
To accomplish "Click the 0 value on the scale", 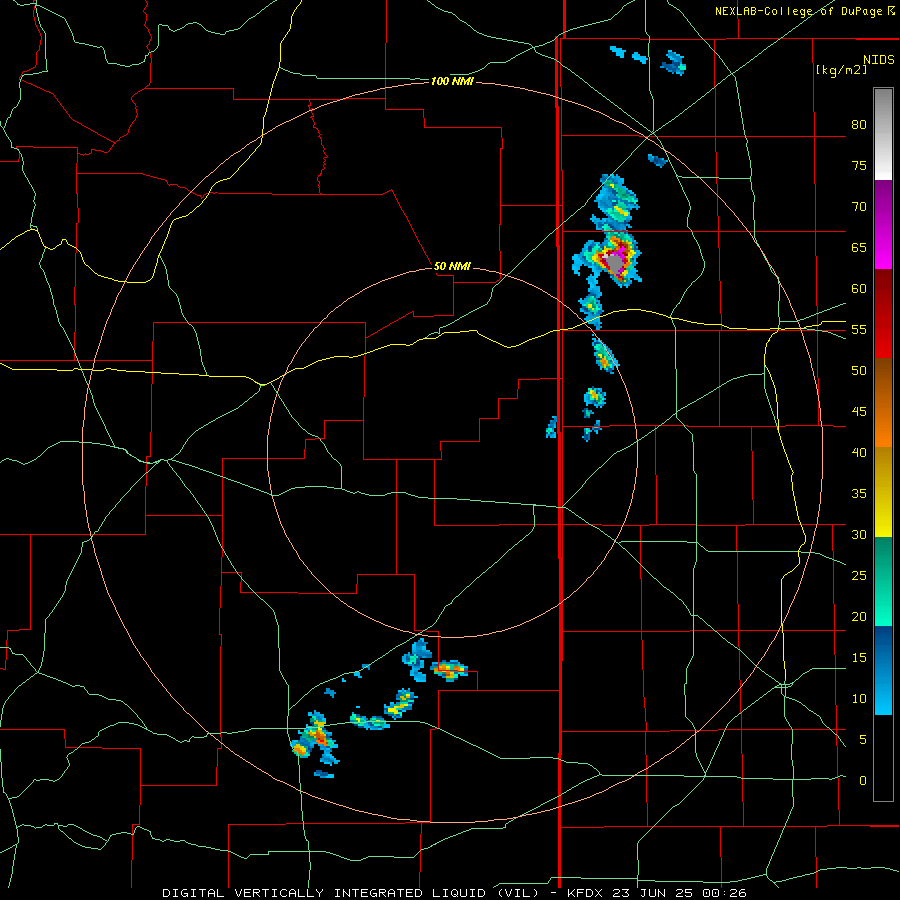I will point(863,781).
